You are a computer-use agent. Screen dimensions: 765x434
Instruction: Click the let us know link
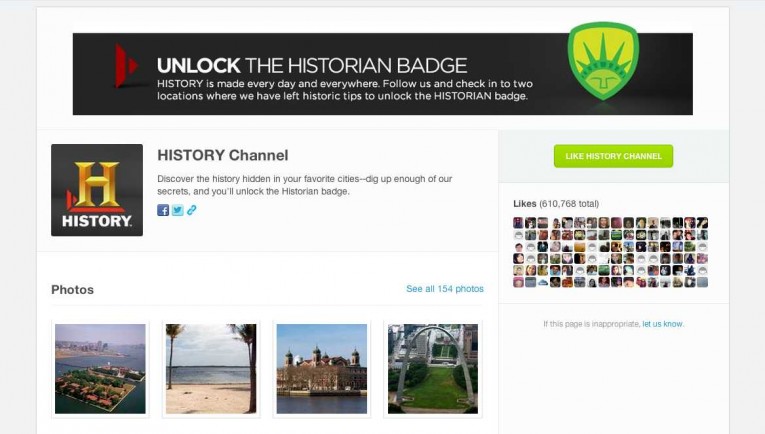pyautogui.click(x=663, y=324)
